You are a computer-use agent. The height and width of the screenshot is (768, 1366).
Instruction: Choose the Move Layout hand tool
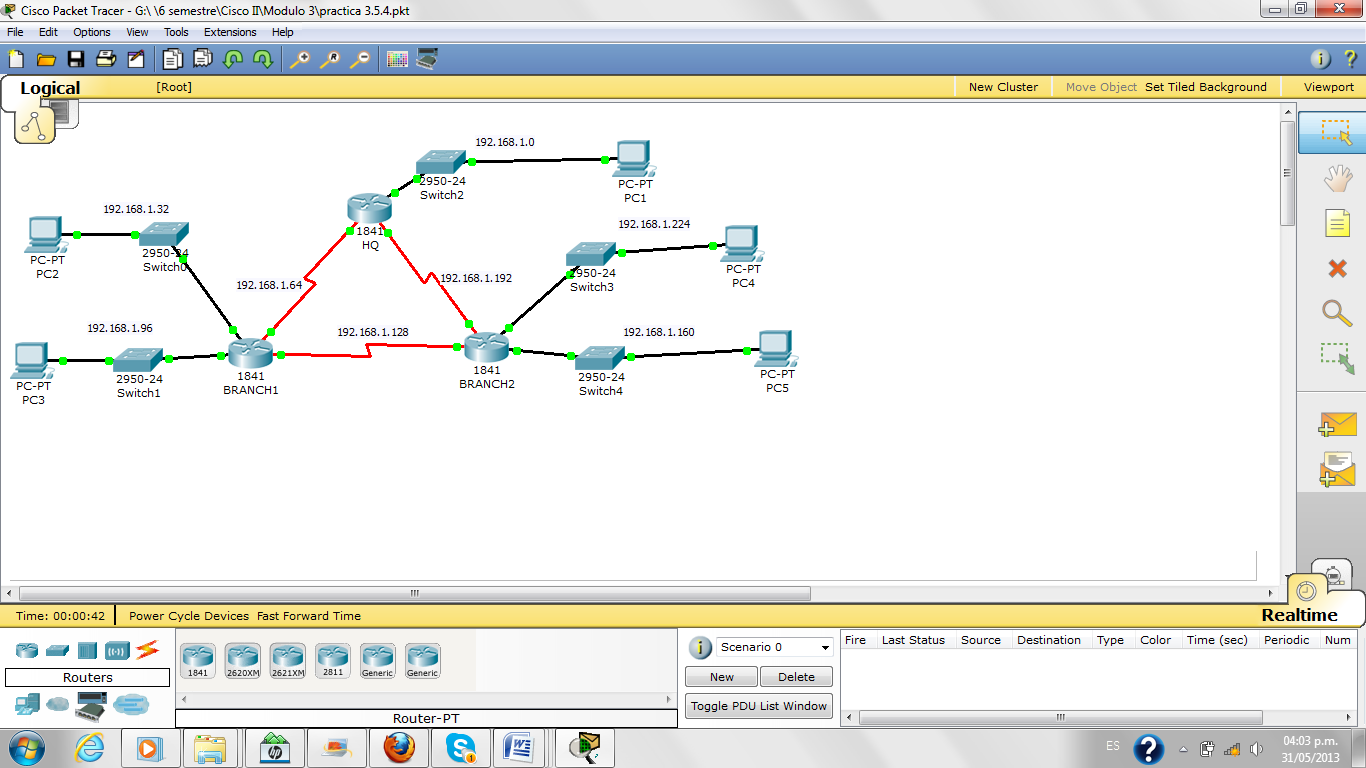(x=1337, y=179)
